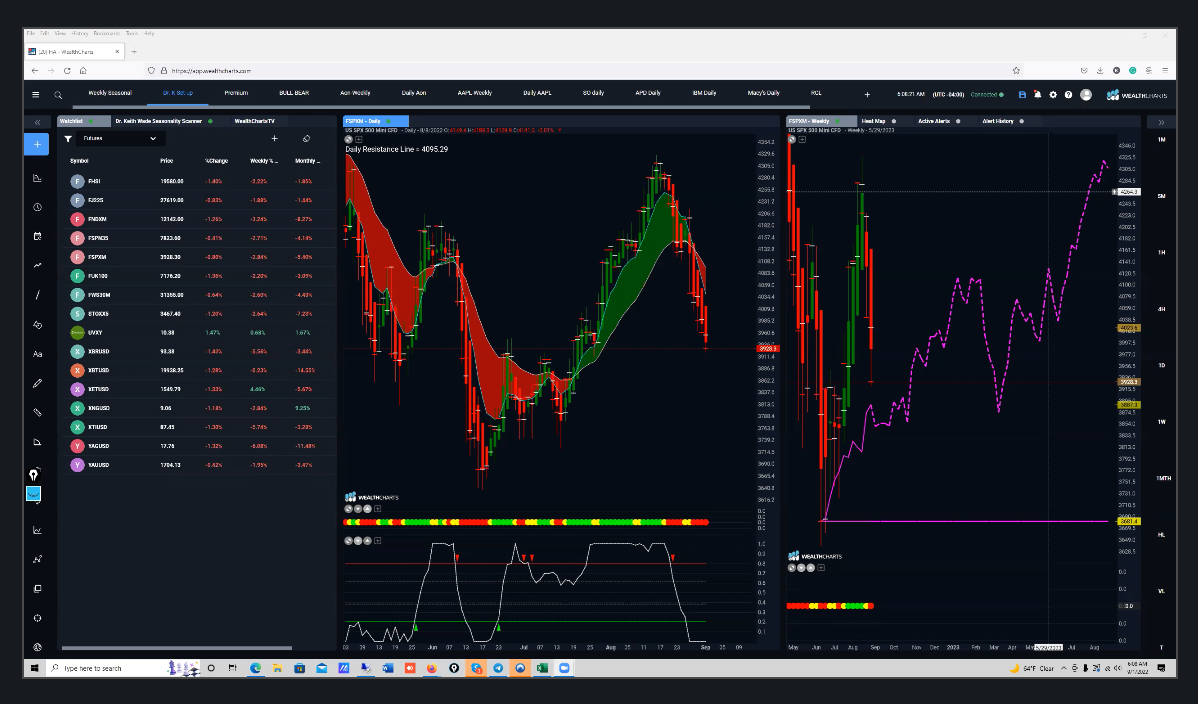1198x704 pixels.
Task: Click the eraser icon in watchlist header
Action: coord(306,138)
